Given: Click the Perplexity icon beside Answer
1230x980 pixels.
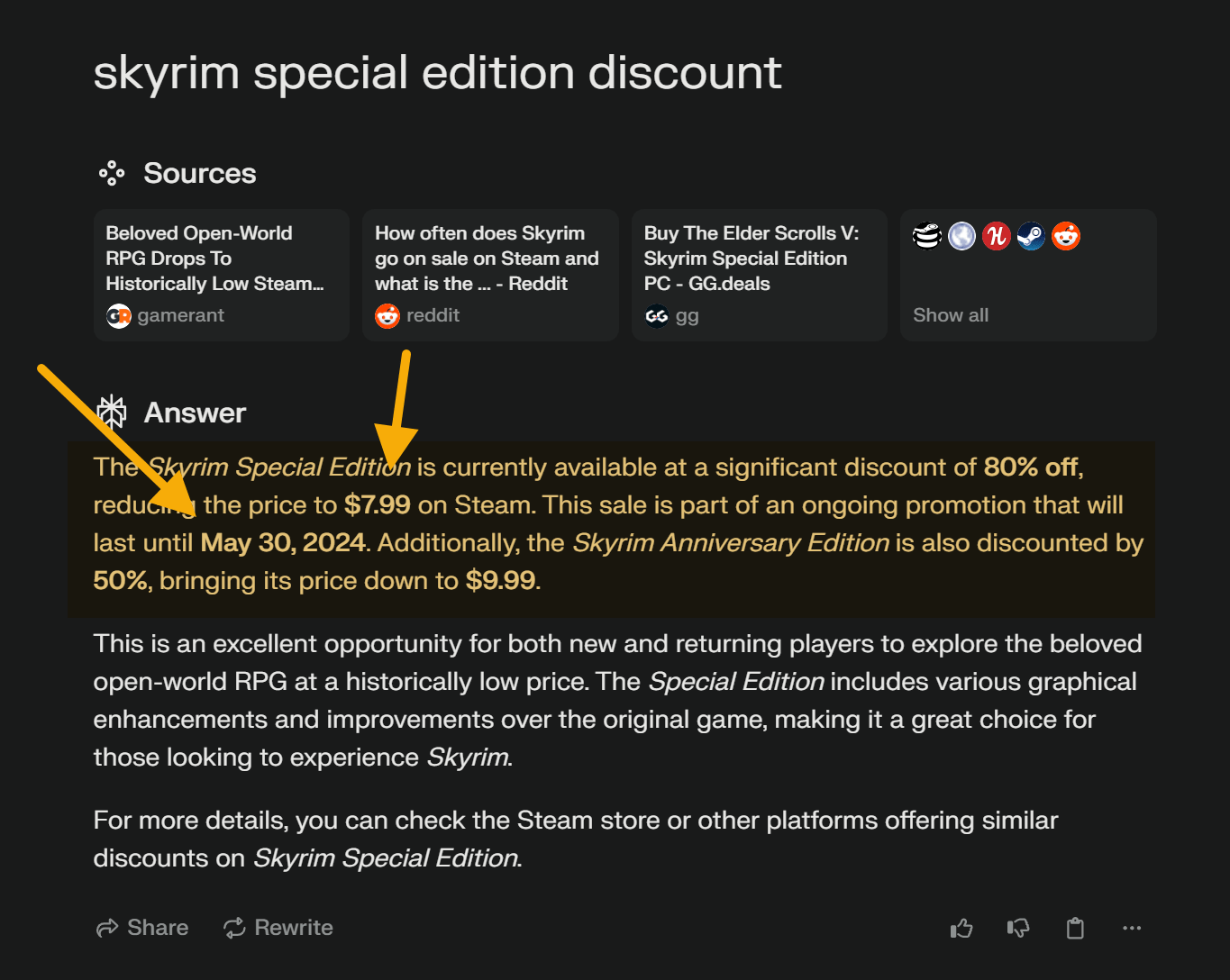Looking at the screenshot, I should click(111, 412).
